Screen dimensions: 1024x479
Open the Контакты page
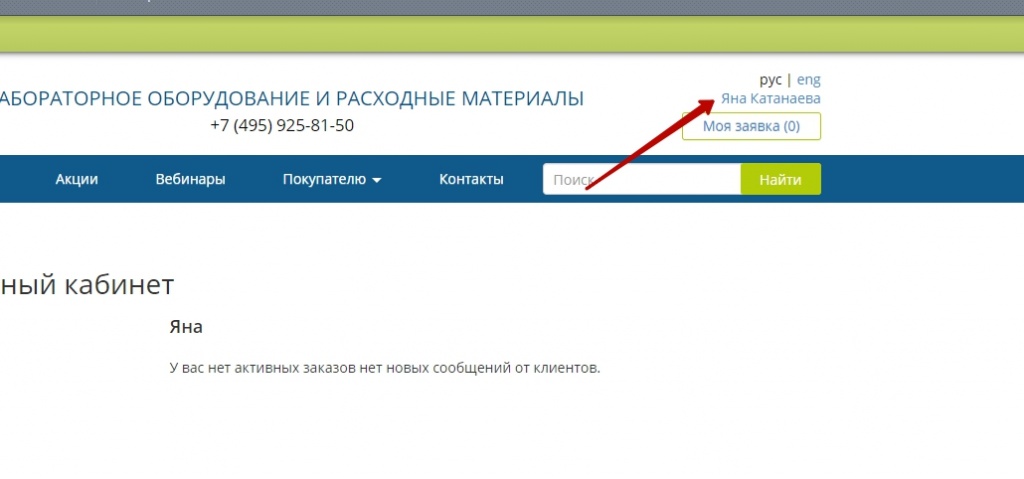point(471,180)
